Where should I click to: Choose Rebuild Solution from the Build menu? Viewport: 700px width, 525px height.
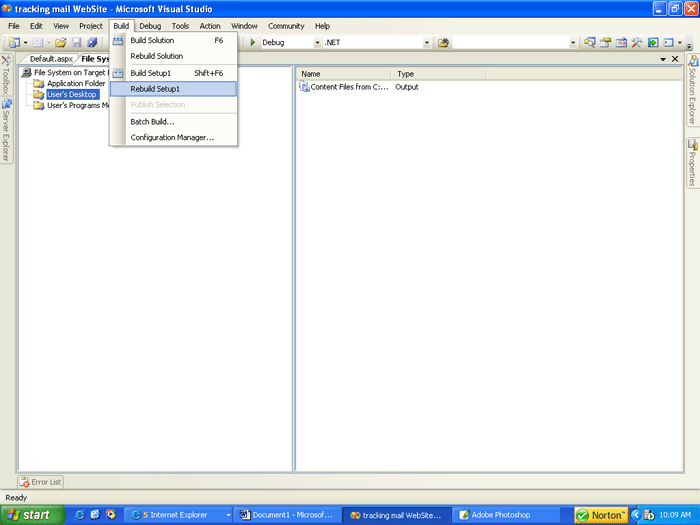click(x=174, y=56)
